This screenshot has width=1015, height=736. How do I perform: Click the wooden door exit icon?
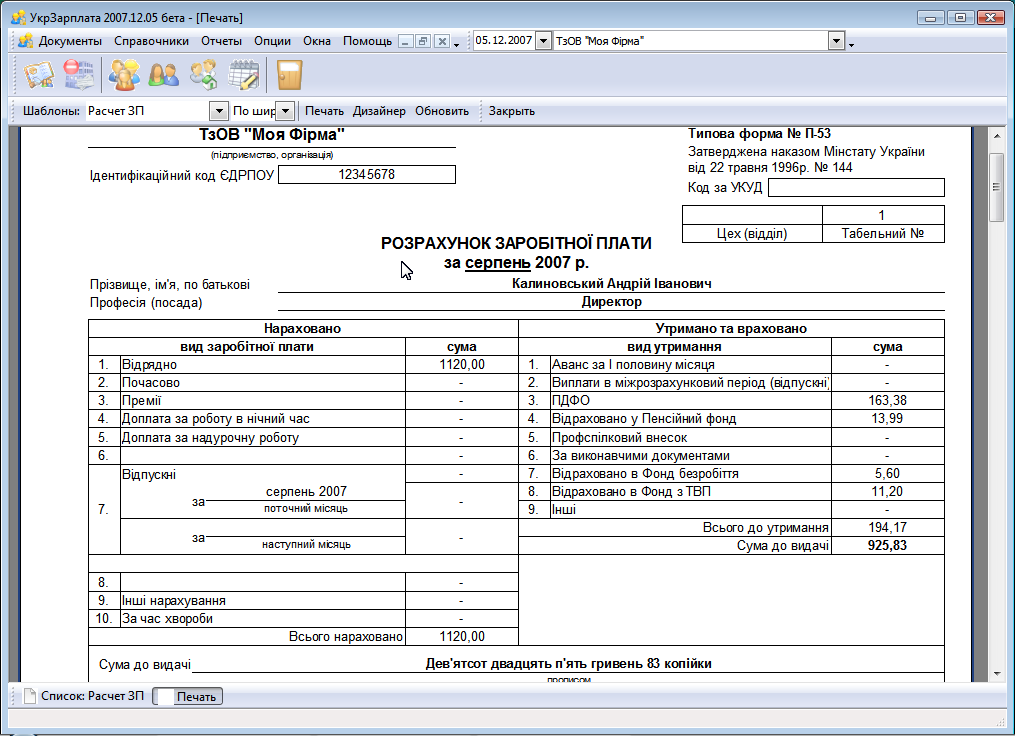[x=289, y=75]
